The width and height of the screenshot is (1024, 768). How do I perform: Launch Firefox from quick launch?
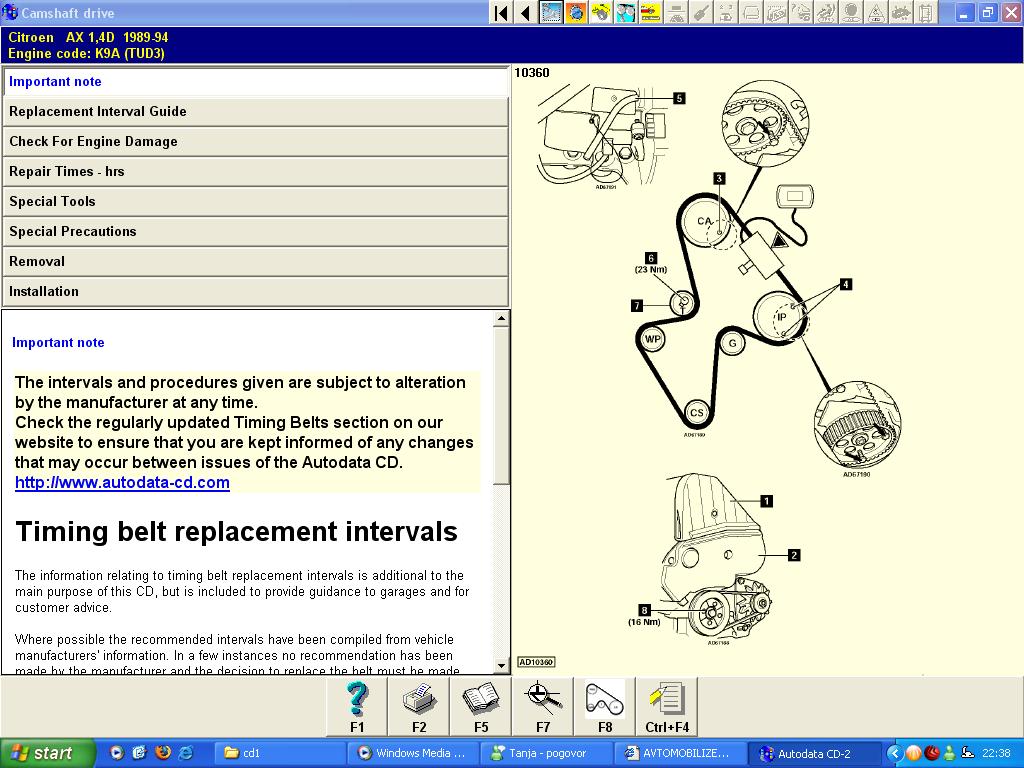pyautogui.click(x=163, y=752)
